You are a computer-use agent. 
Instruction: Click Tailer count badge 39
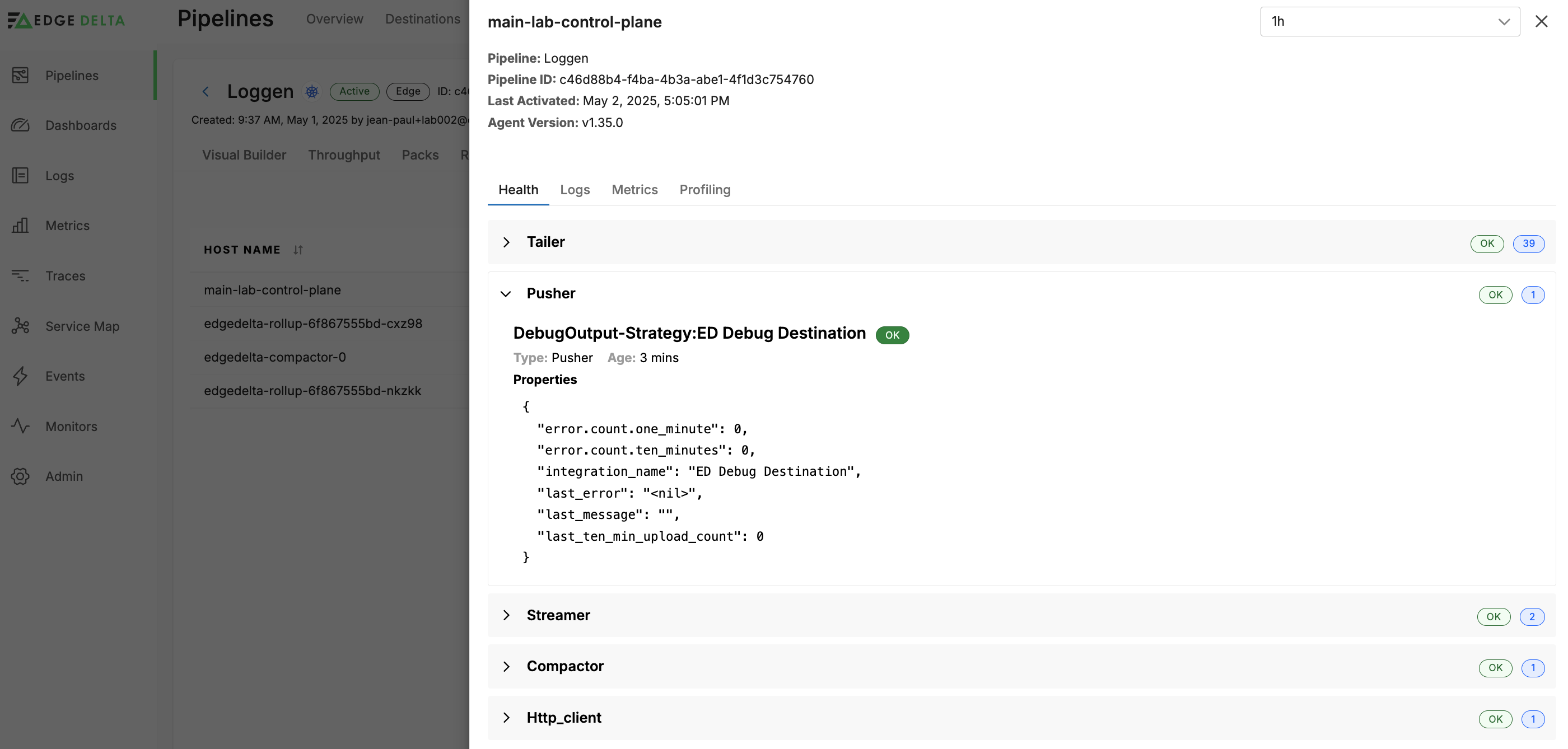[1528, 244]
